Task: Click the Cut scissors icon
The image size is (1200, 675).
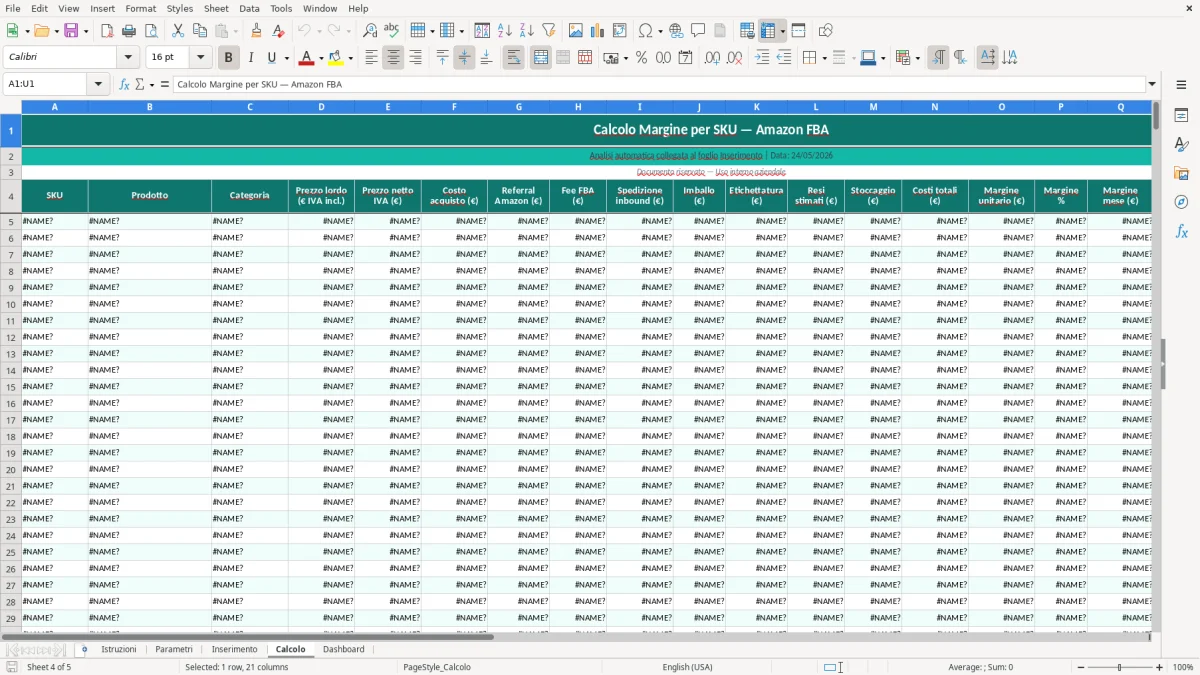Action: 178,31
